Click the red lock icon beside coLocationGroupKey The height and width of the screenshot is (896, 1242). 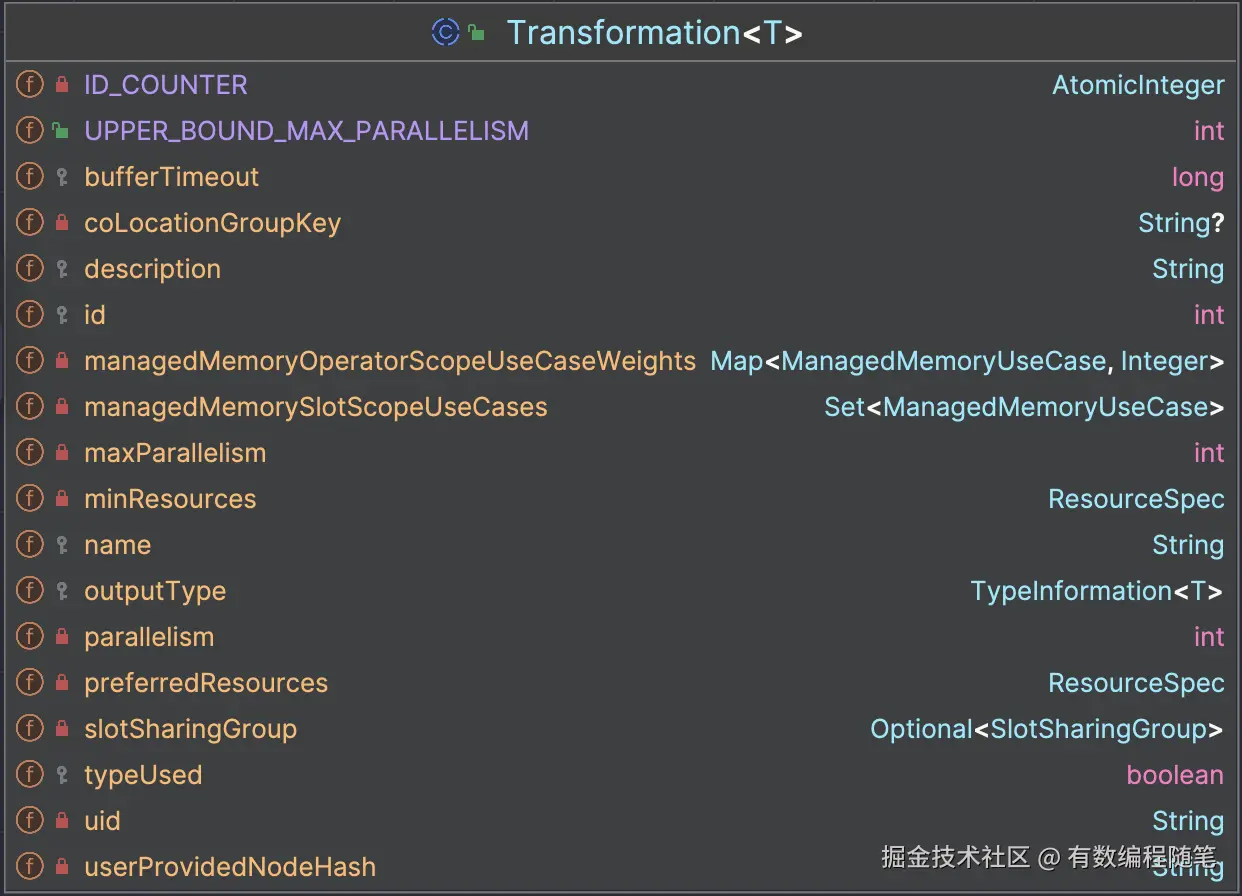pos(62,223)
